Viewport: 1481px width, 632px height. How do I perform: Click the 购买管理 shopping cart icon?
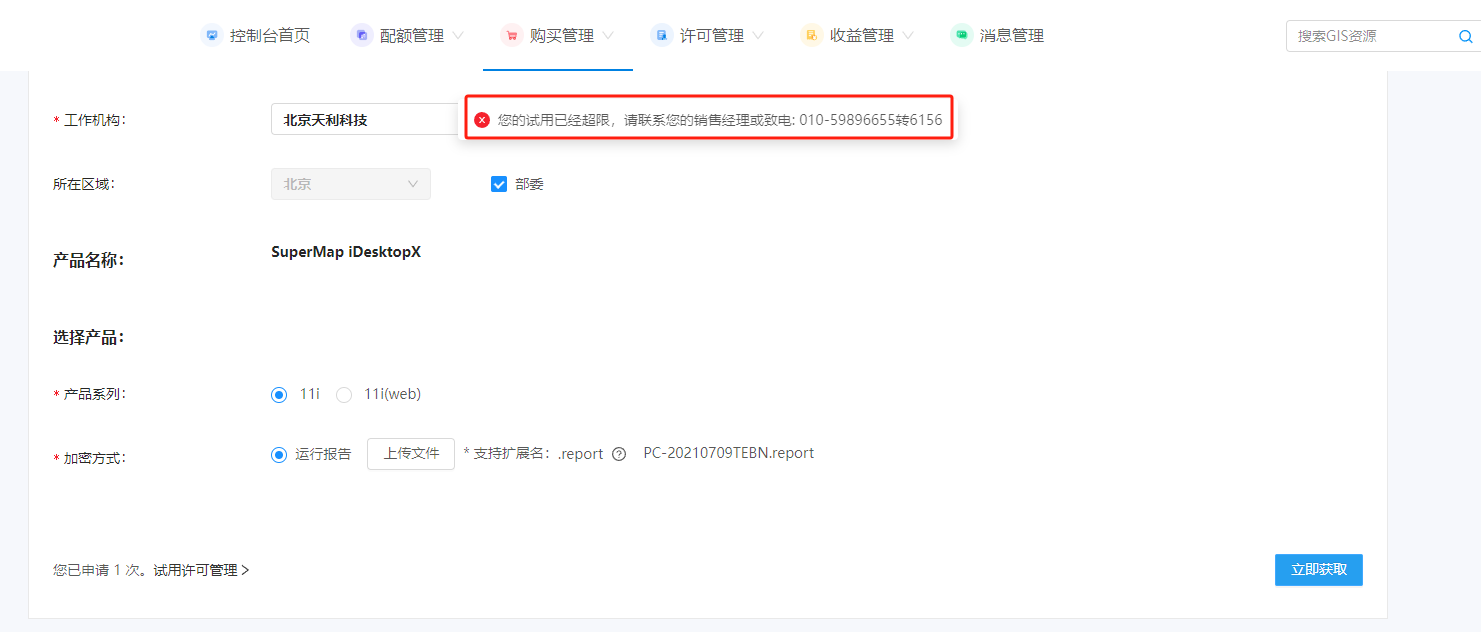point(511,36)
